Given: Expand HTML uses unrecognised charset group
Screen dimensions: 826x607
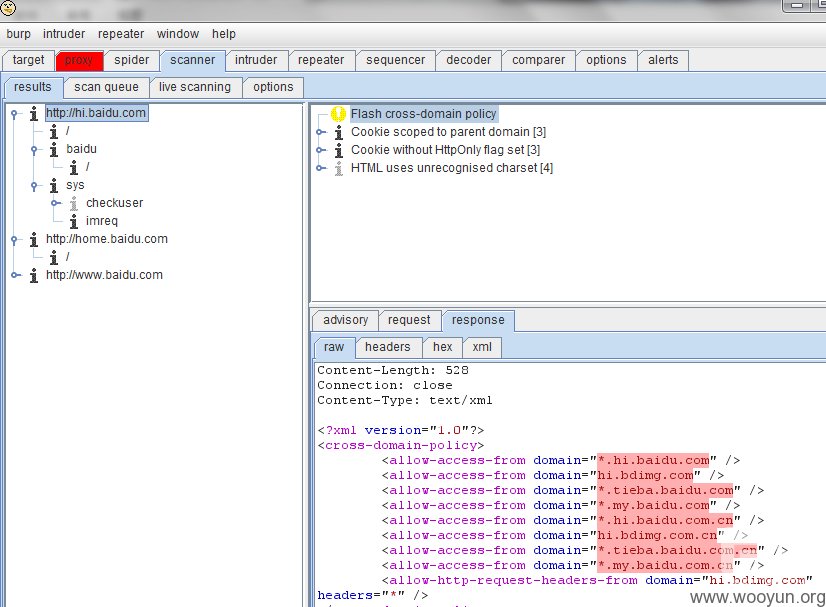Looking at the screenshot, I should (320, 168).
